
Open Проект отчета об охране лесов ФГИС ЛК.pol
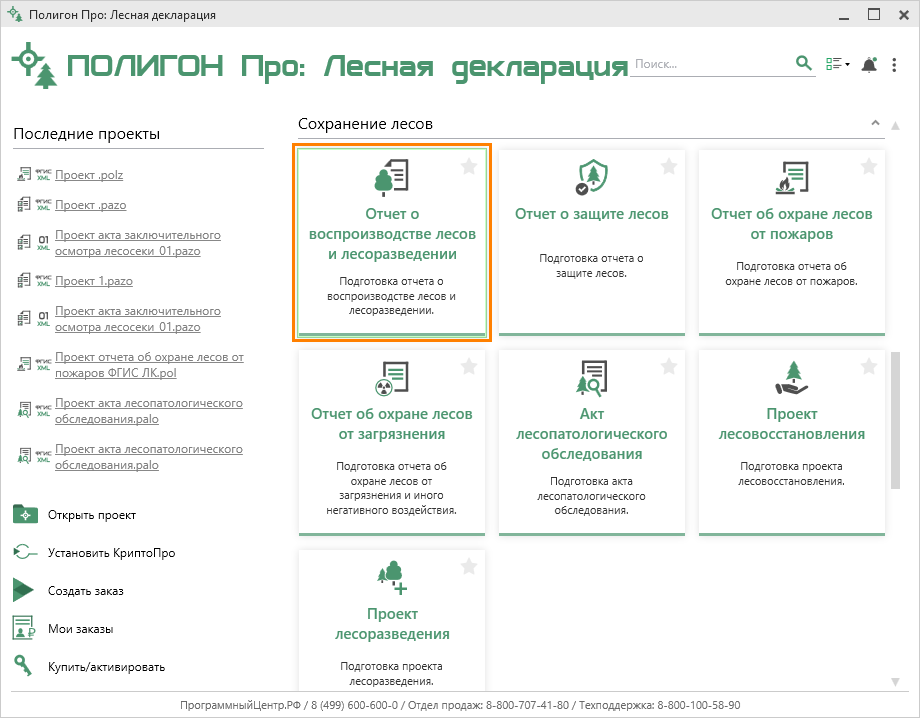click(x=149, y=365)
